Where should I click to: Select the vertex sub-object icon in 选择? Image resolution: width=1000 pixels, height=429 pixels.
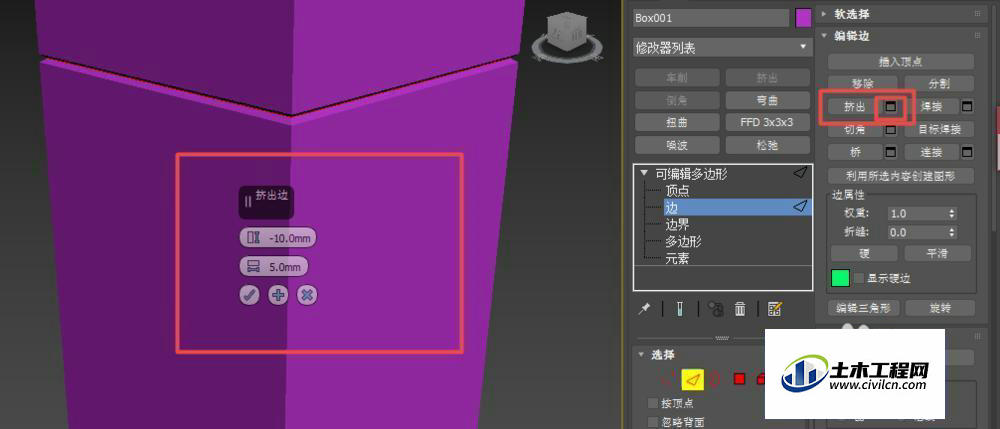click(667, 379)
